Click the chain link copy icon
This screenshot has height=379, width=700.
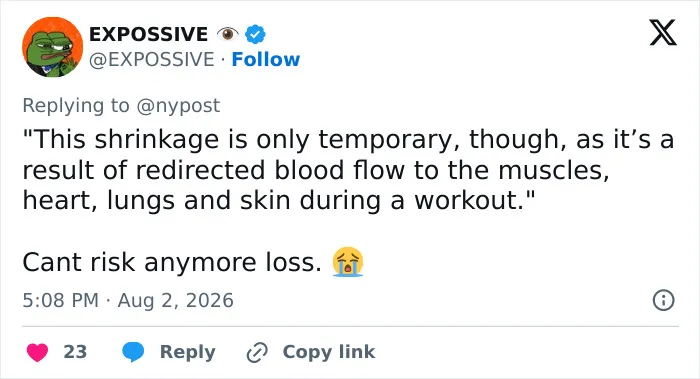click(x=257, y=352)
